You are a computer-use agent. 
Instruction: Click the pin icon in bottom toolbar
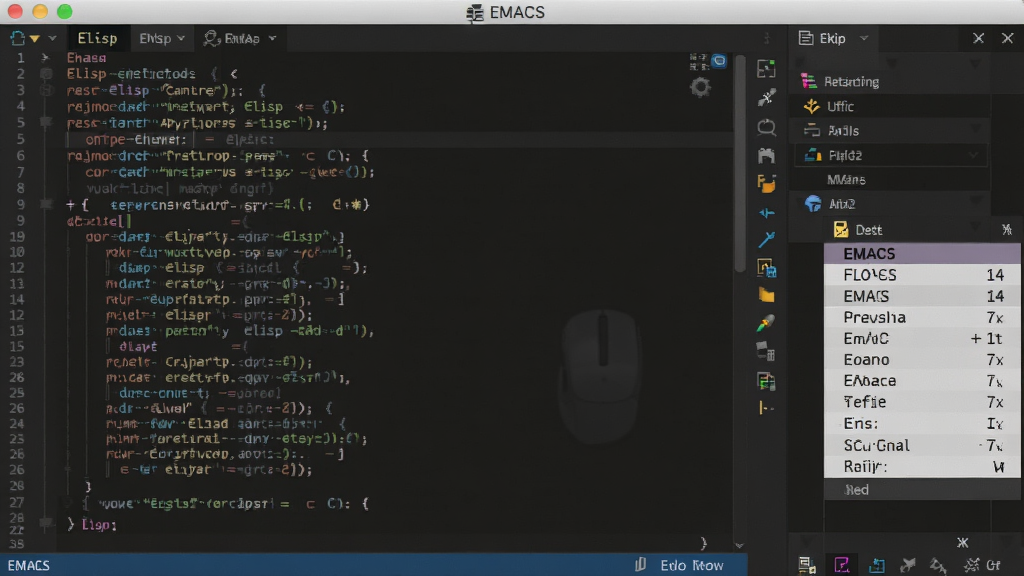pos(908,566)
